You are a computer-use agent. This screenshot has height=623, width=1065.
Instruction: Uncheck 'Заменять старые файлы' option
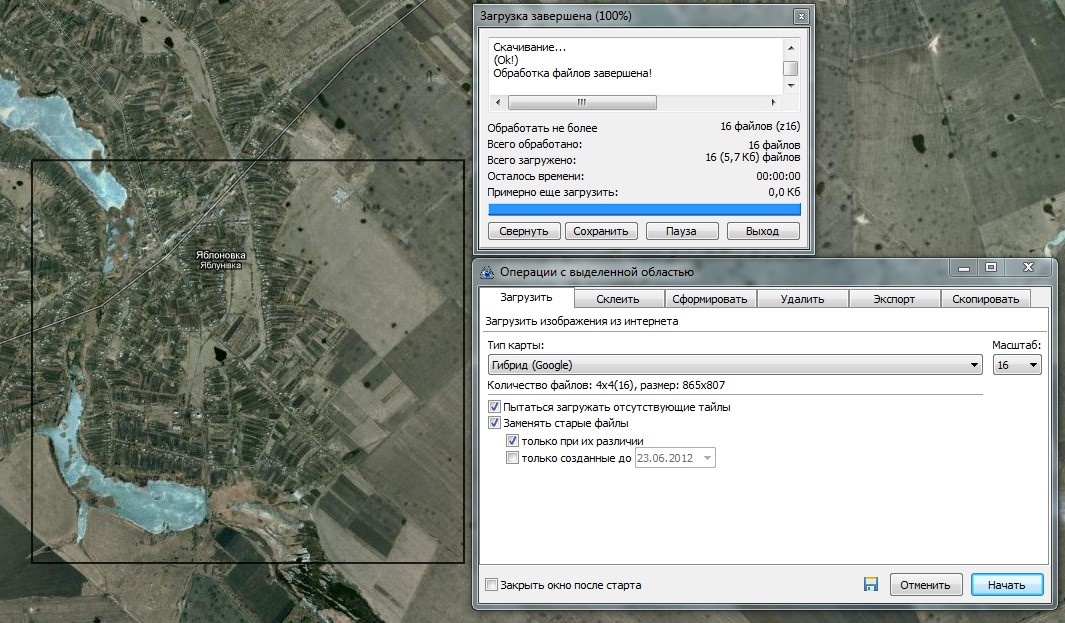(x=495, y=423)
